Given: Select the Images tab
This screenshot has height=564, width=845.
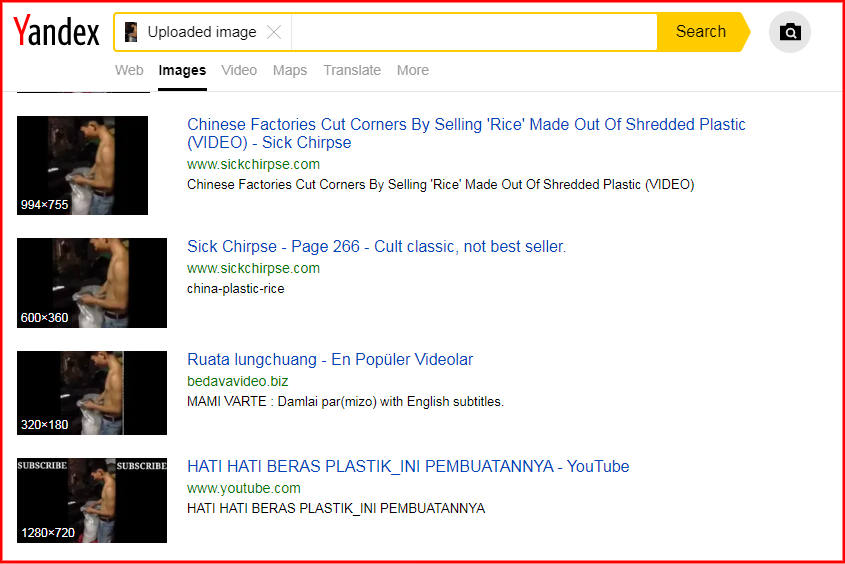Looking at the screenshot, I should 182,71.
